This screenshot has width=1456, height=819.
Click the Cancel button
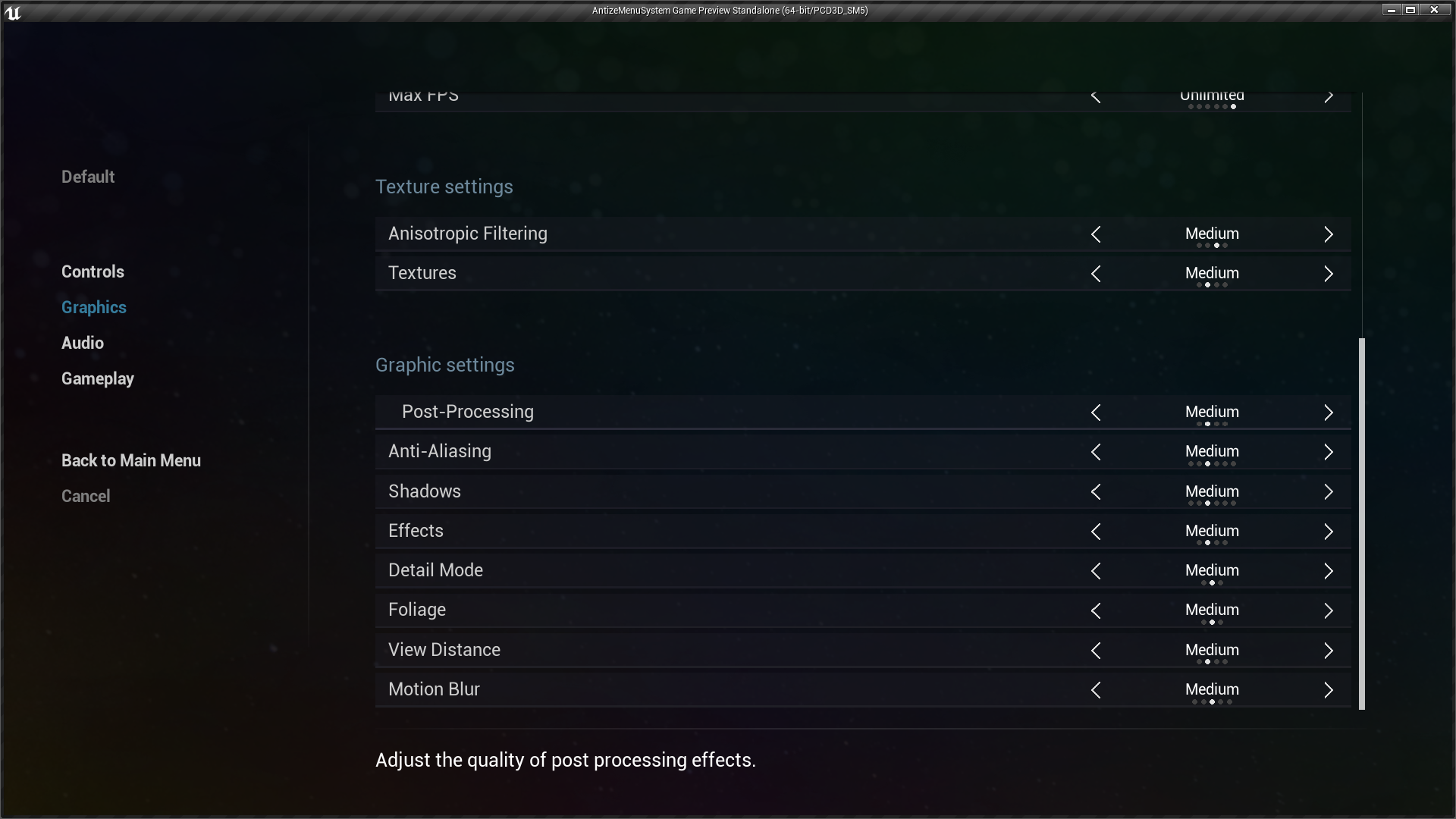point(86,496)
